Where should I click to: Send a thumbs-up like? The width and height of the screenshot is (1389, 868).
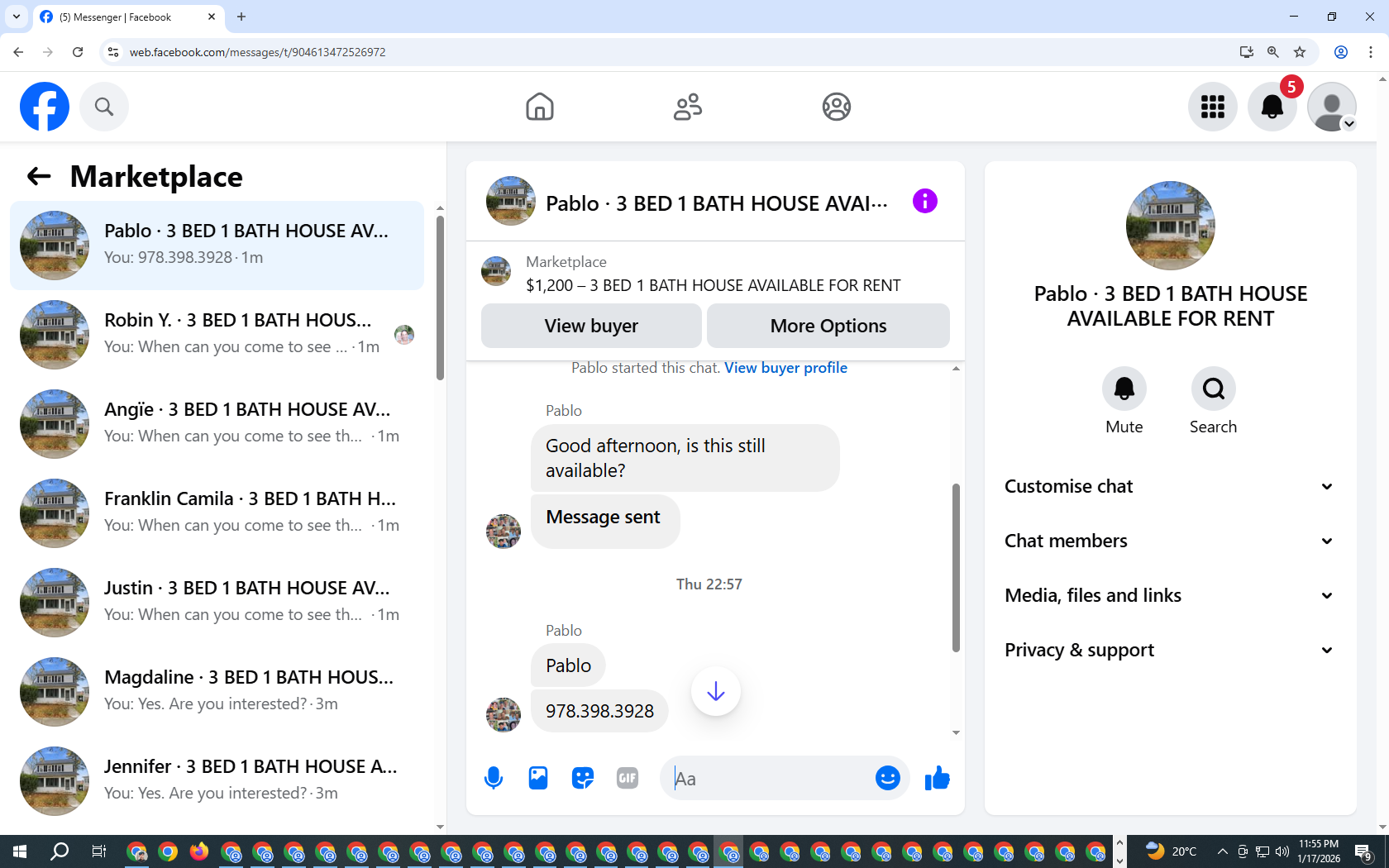(937, 778)
